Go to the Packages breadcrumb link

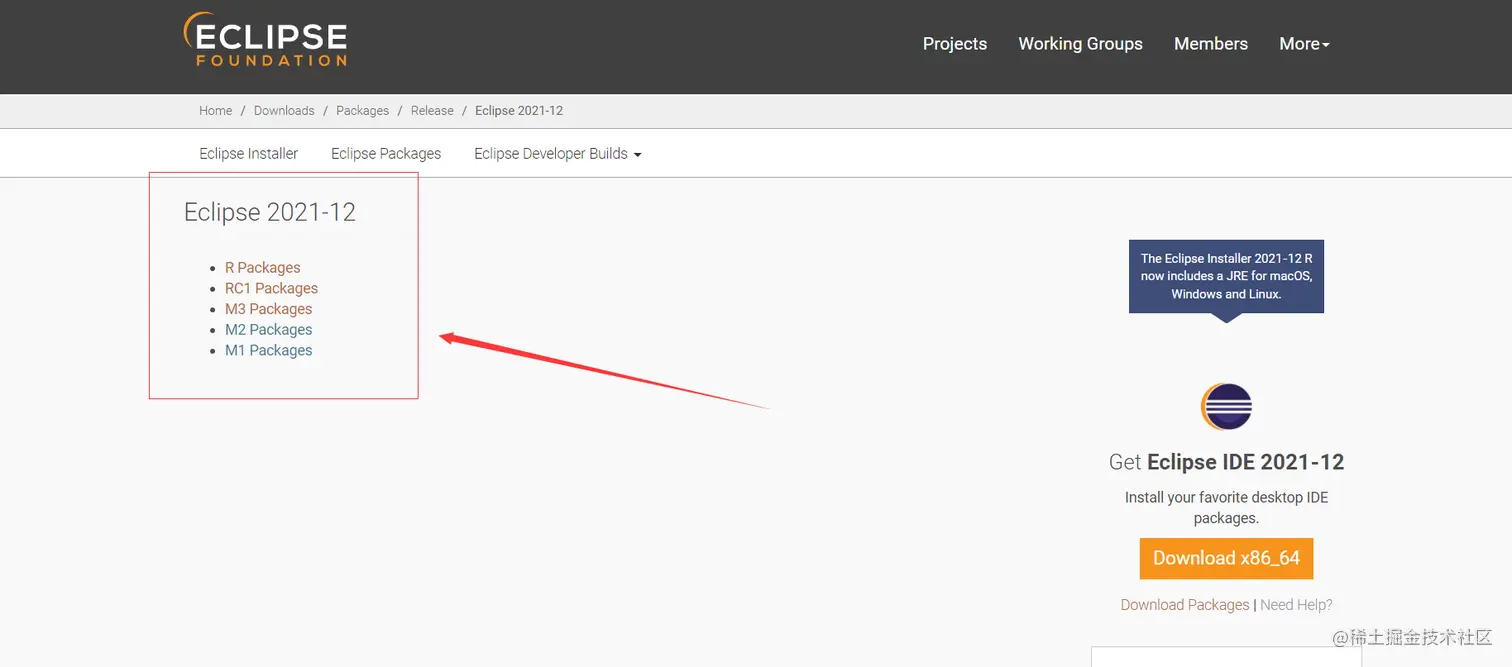[362, 111]
